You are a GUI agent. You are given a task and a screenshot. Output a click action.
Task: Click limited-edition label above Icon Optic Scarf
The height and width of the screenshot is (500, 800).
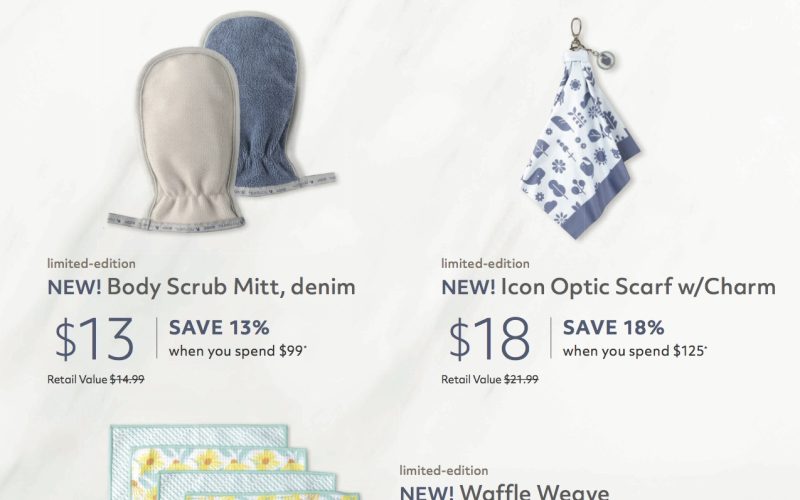pos(485,263)
